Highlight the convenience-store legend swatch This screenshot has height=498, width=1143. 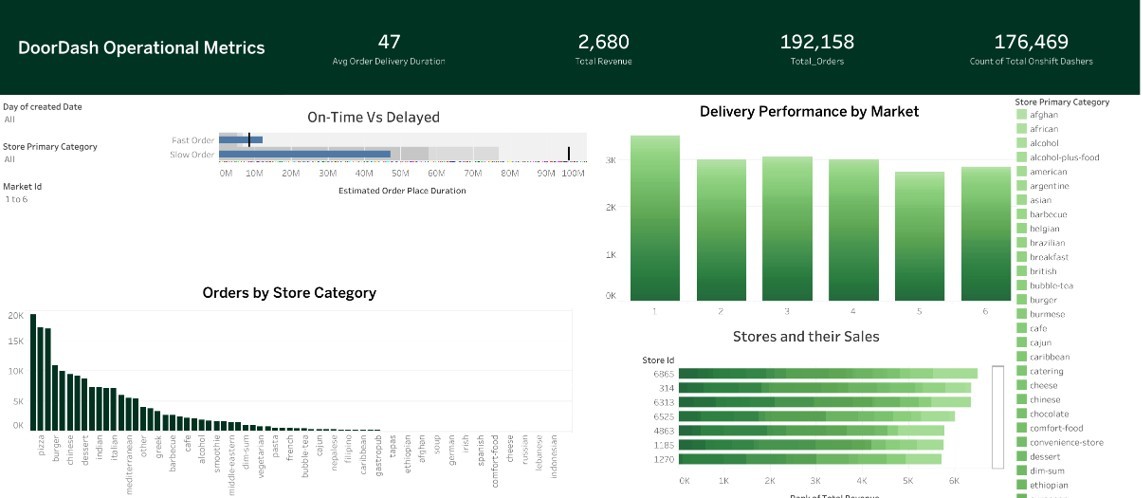pos(1021,443)
